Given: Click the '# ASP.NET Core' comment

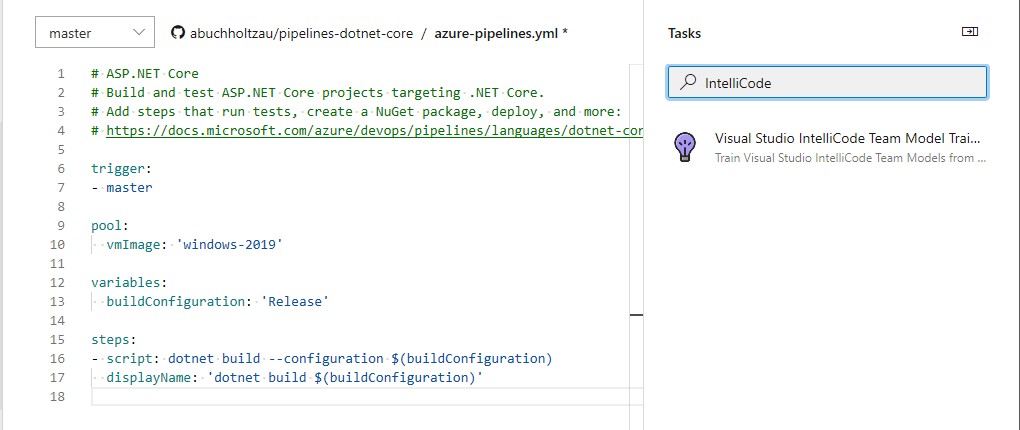Looking at the screenshot, I should coord(145,74).
